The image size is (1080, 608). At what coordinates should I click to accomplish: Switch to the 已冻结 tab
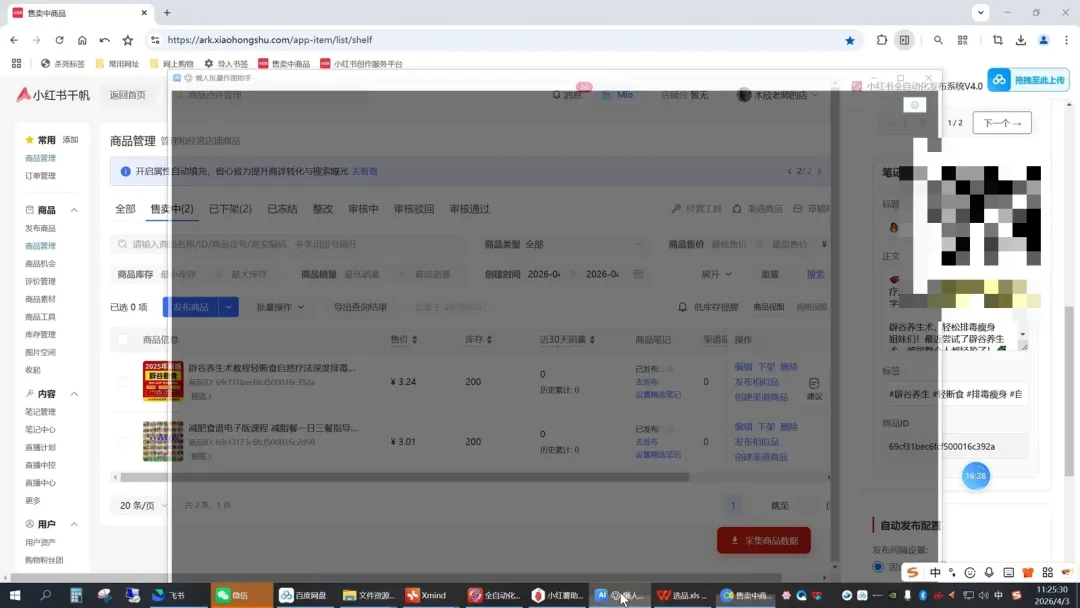coord(282,209)
